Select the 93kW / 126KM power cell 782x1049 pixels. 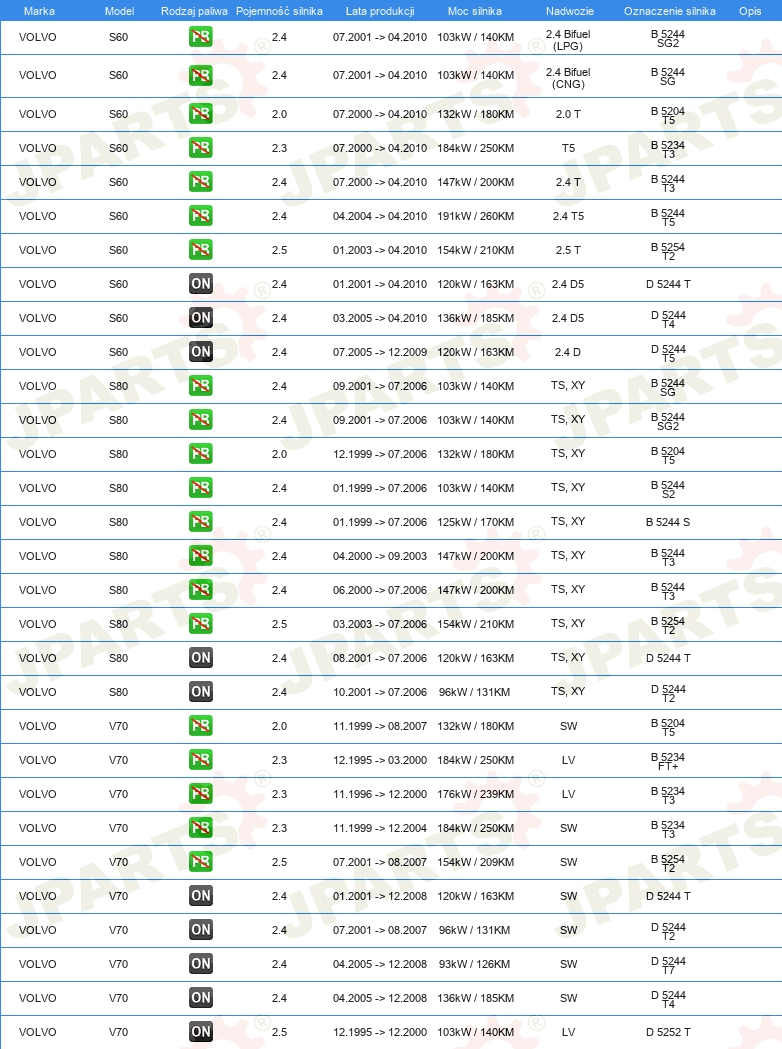(474, 964)
